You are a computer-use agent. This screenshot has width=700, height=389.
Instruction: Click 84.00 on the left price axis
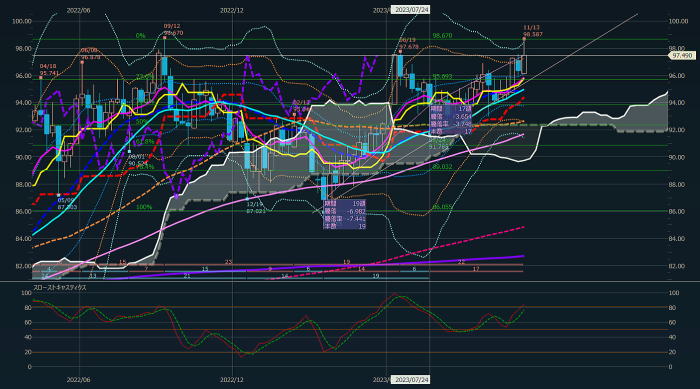click(x=23, y=239)
